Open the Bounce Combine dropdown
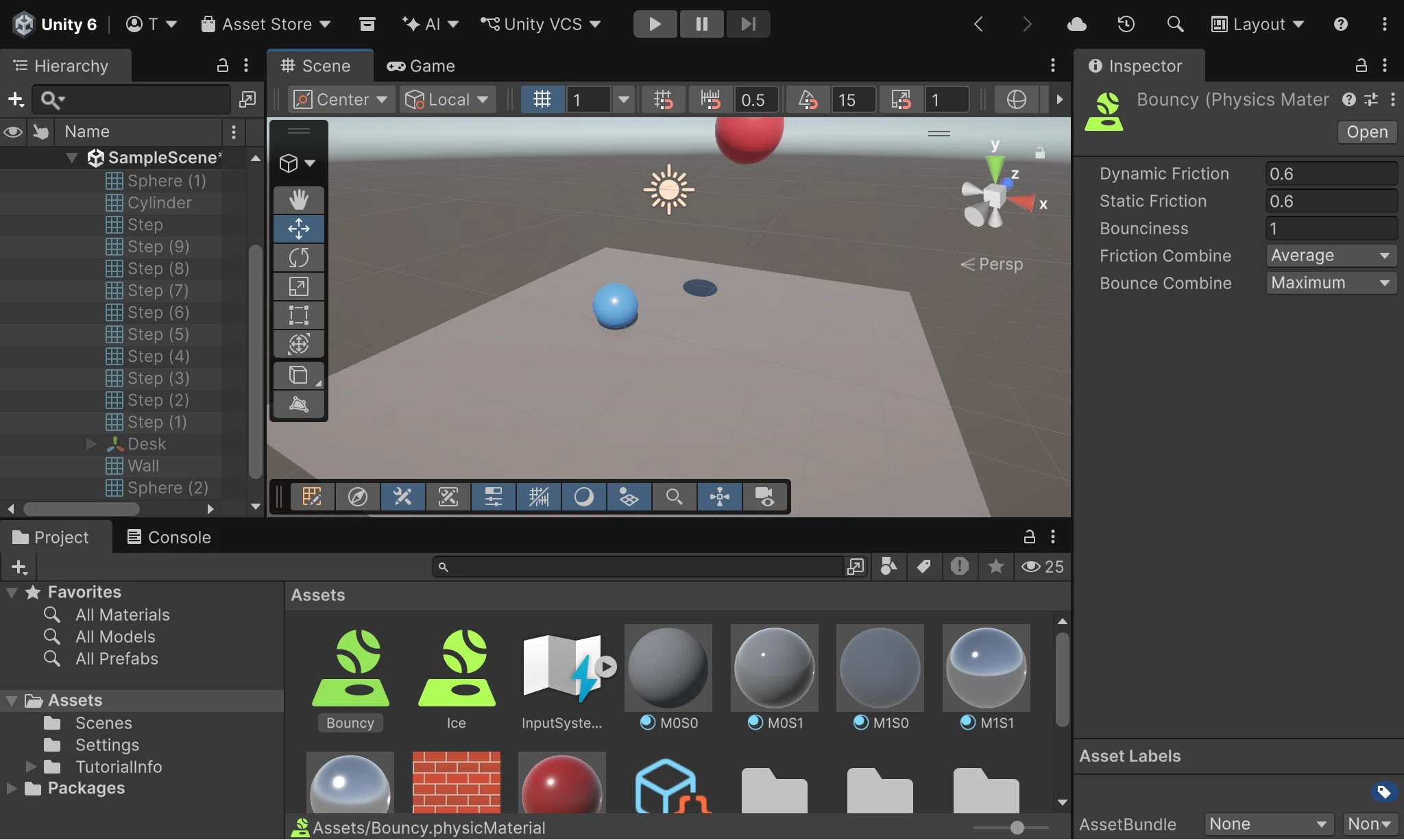 (1331, 283)
